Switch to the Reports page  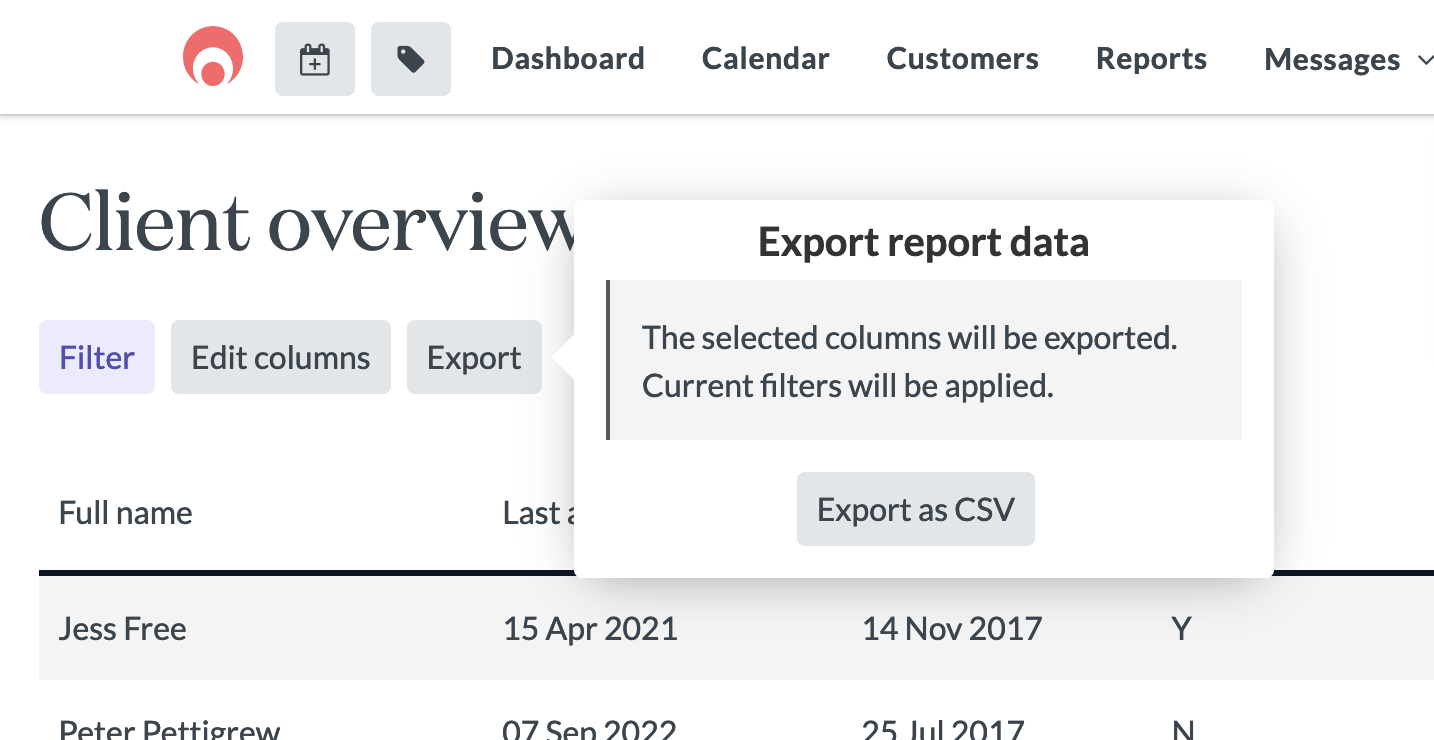tap(1152, 59)
